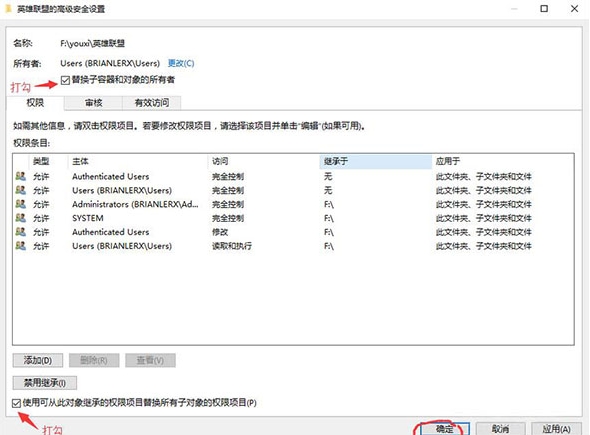Select the SYSTEM permission entry

(x=293, y=218)
